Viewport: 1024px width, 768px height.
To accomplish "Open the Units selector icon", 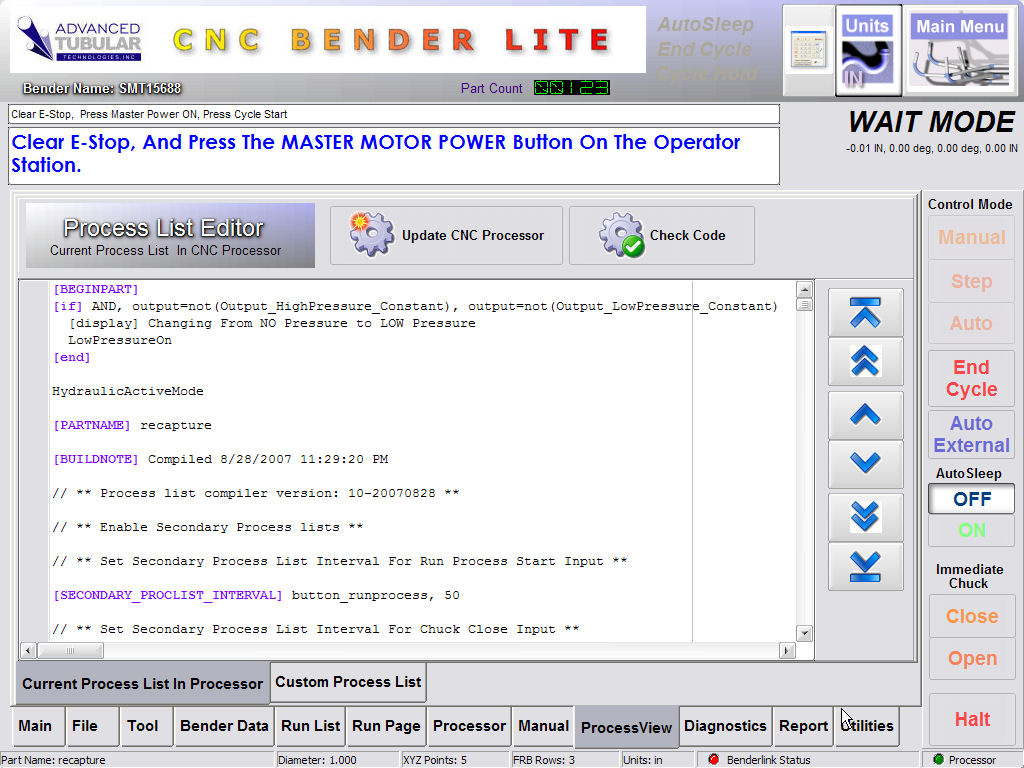I will [x=867, y=51].
